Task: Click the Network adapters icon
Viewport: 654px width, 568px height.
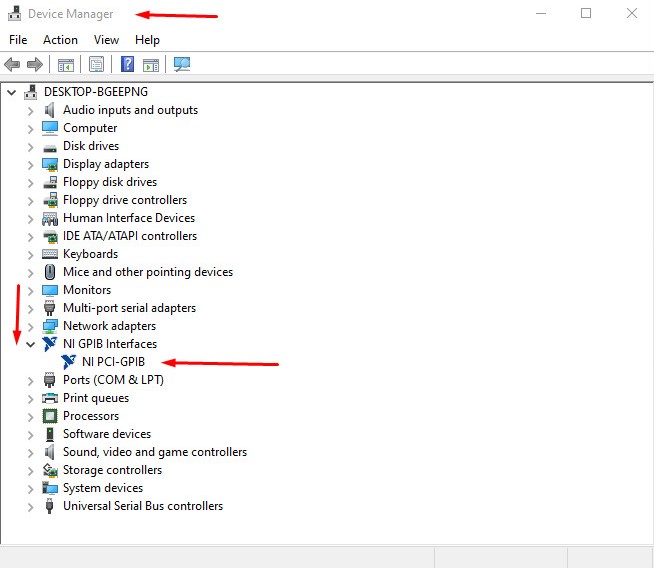Action: pos(50,326)
